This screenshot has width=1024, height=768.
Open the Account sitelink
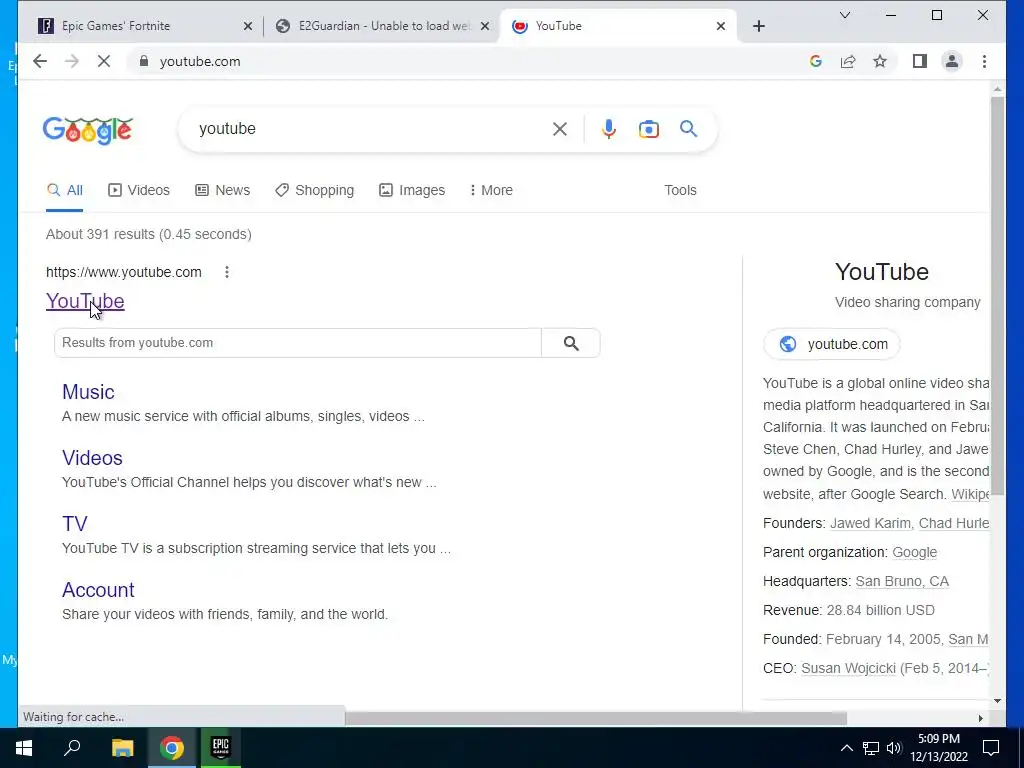tap(98, 590)
